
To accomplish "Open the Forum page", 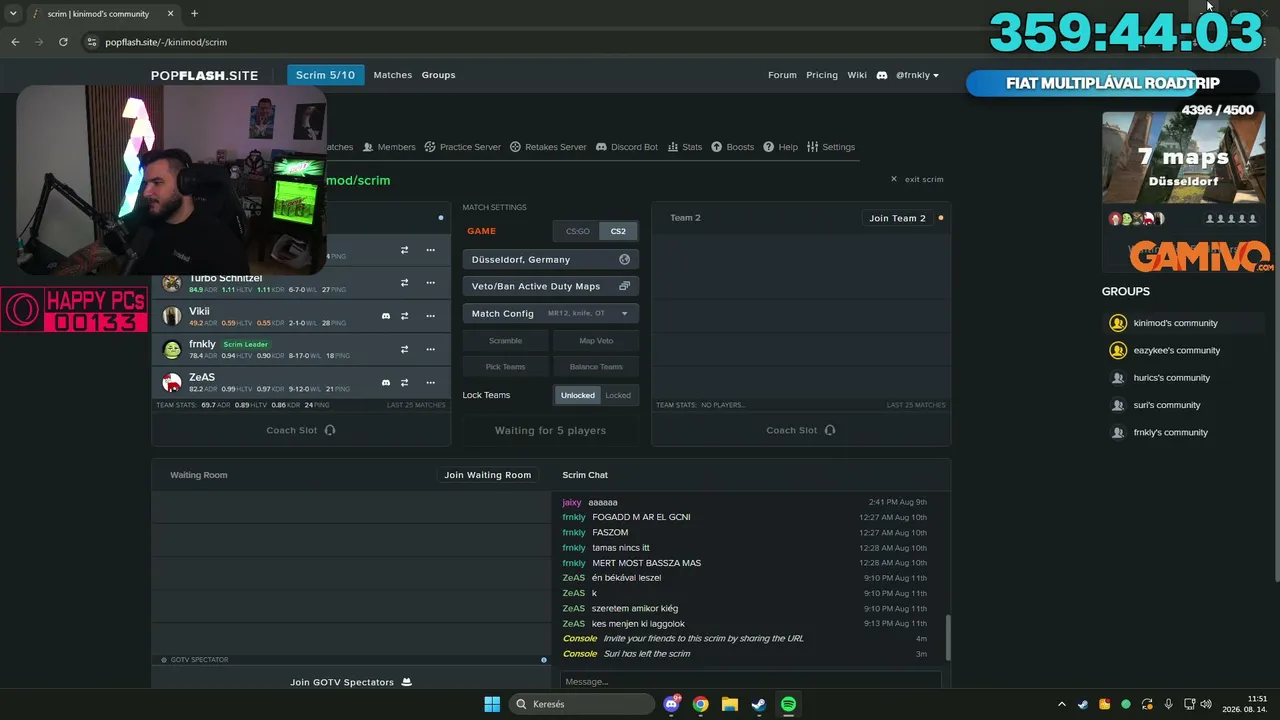I will [x=782, y=75].
